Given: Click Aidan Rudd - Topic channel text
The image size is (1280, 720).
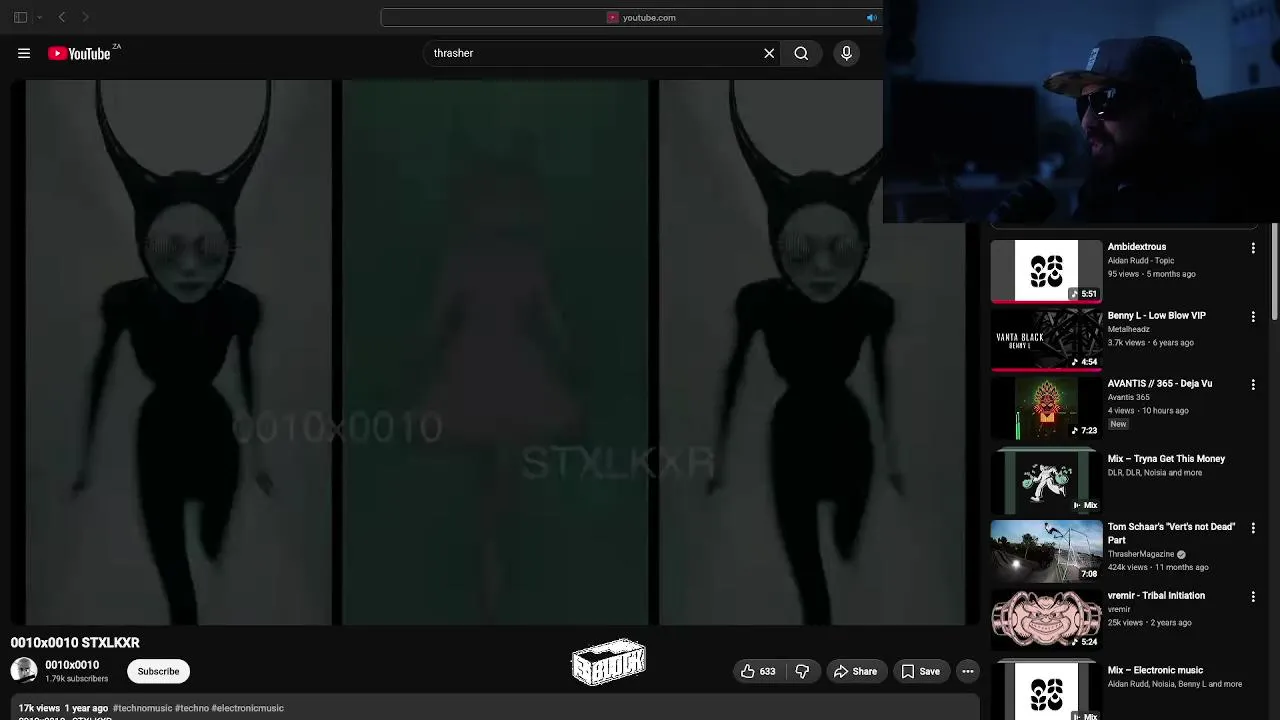Looking at the screenshot, I should tap(1141, 261).
